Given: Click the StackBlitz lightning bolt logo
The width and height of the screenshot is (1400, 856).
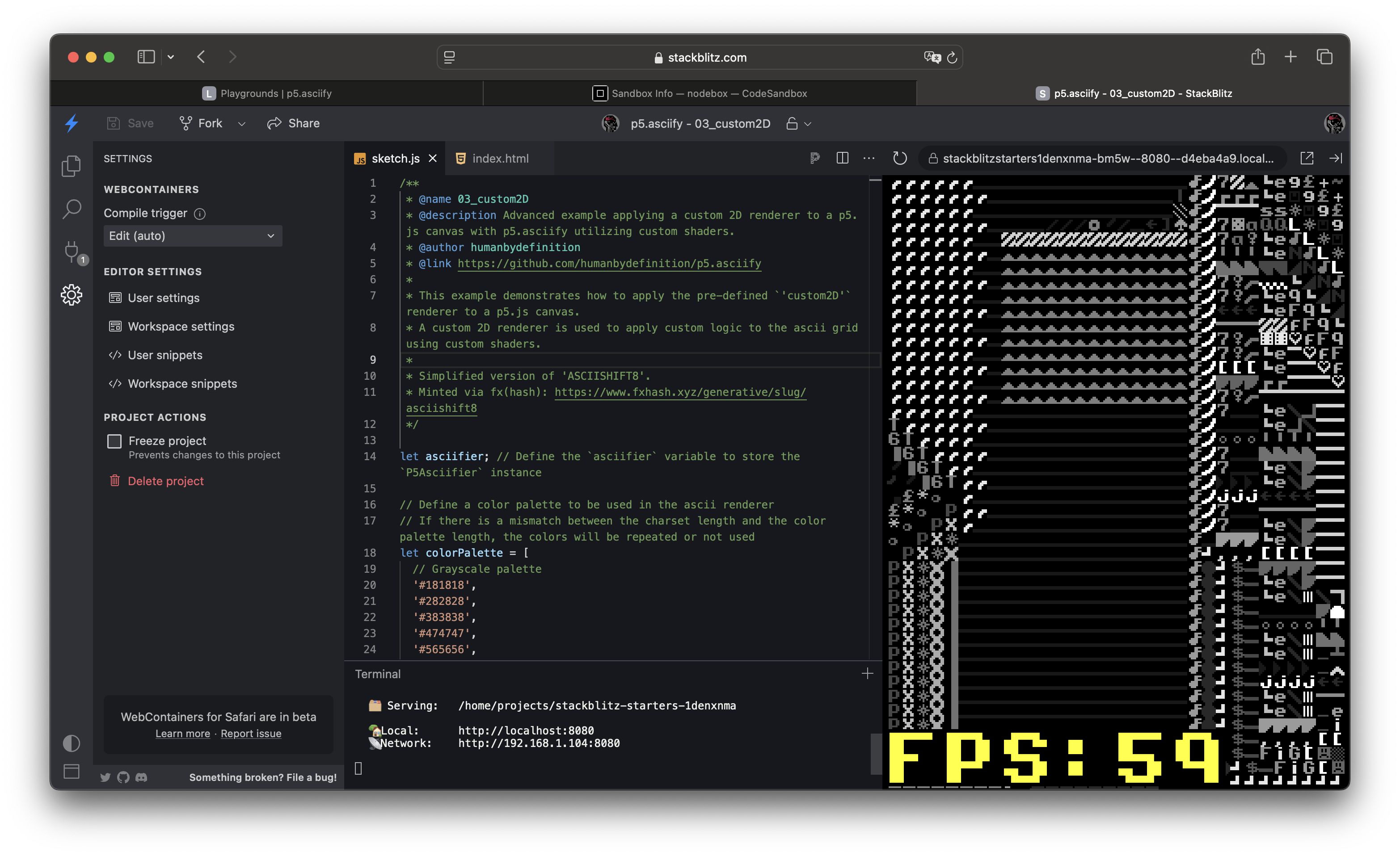Looking at the screenshot, I should (x=72, y=123).
